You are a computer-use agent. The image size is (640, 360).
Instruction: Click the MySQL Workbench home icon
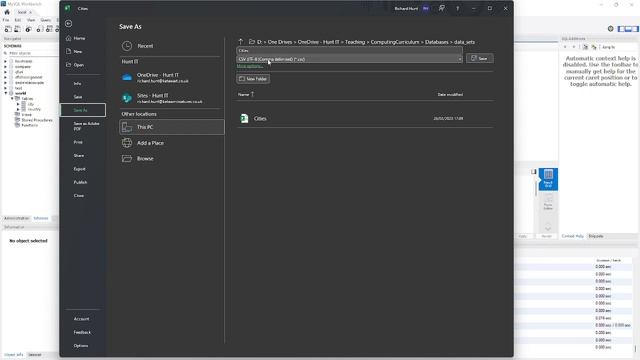click(7, 12)
